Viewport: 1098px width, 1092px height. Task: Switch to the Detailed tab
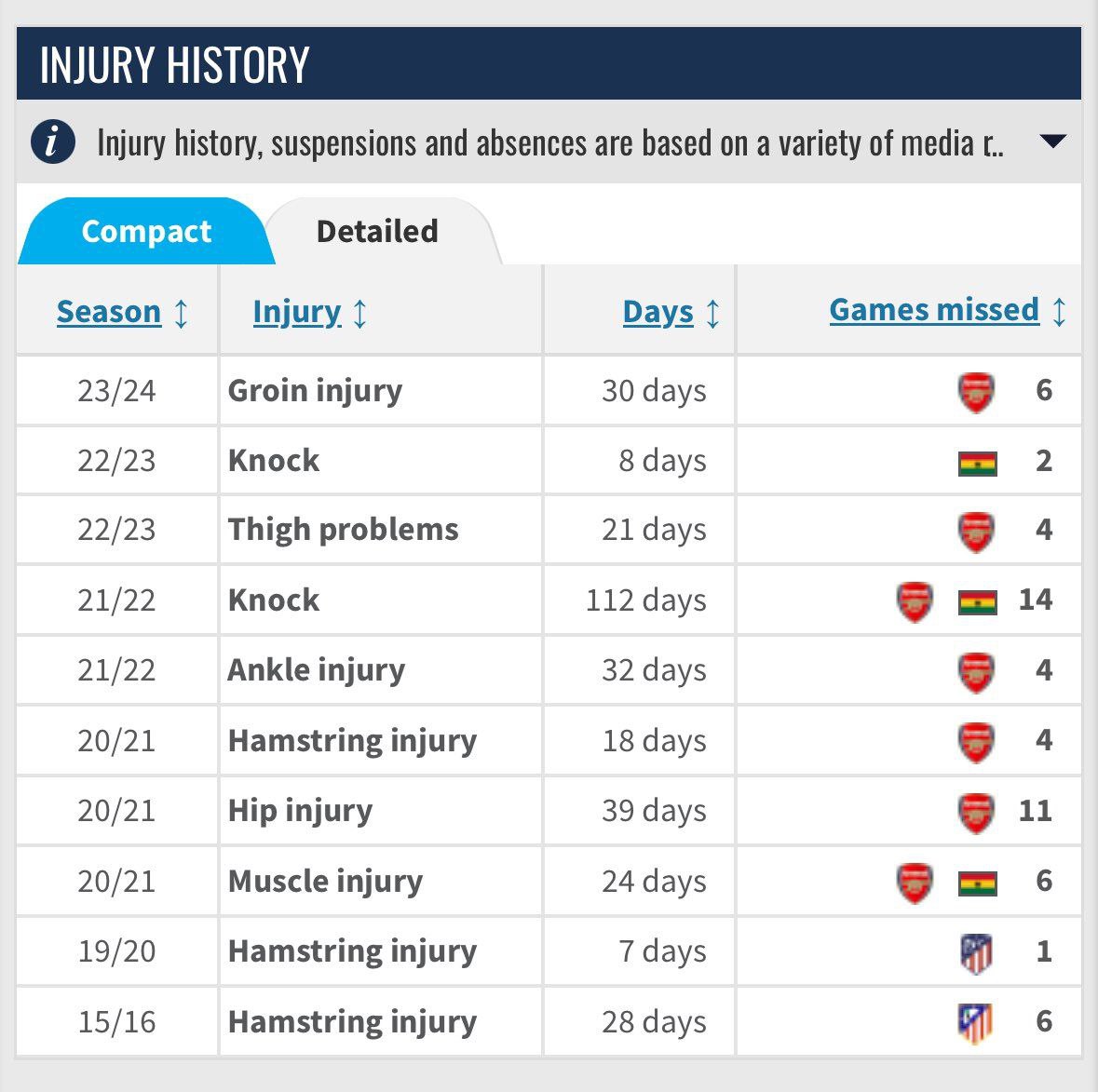[377, 231]
